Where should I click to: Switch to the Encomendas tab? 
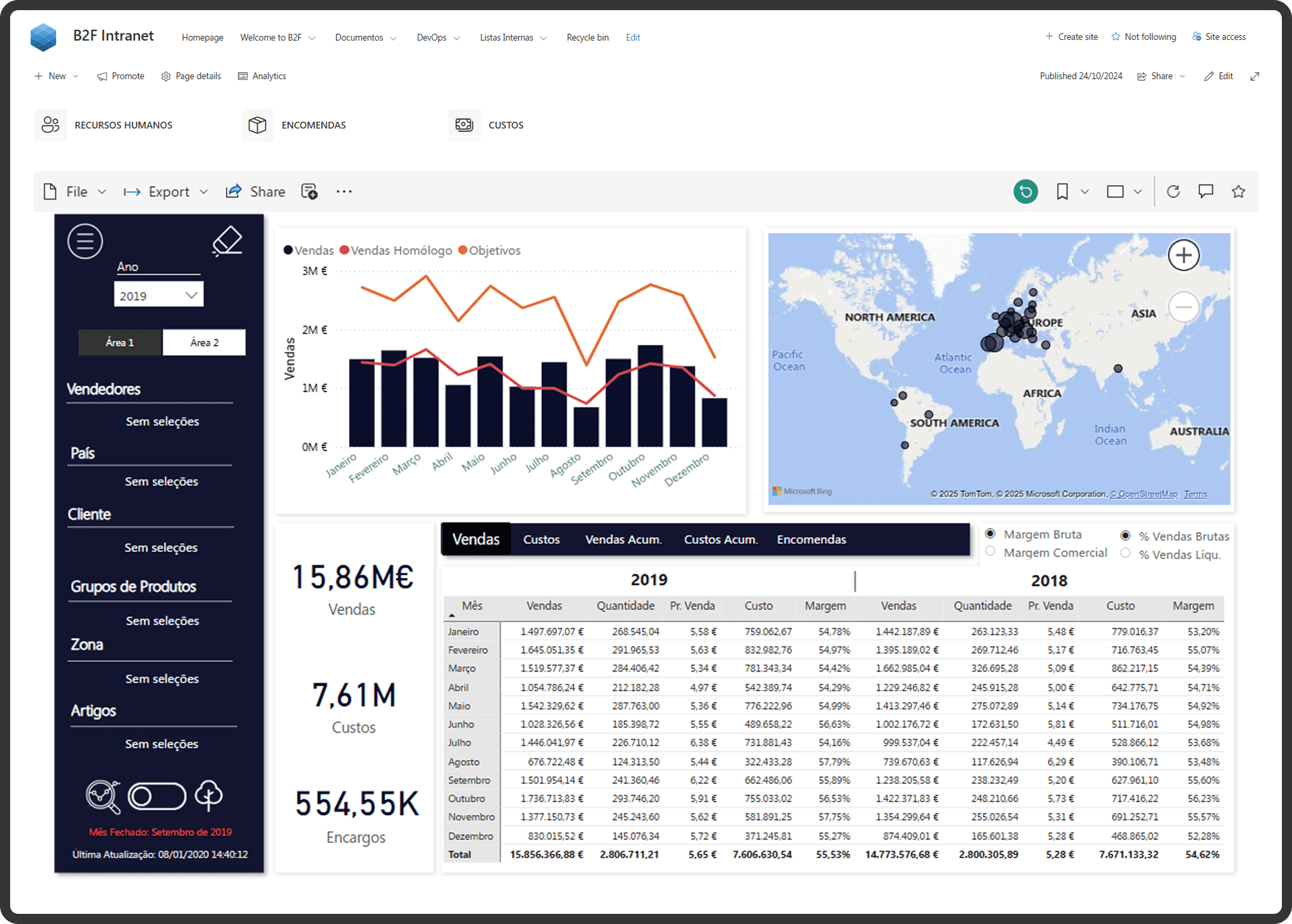(x=811, y=539)
